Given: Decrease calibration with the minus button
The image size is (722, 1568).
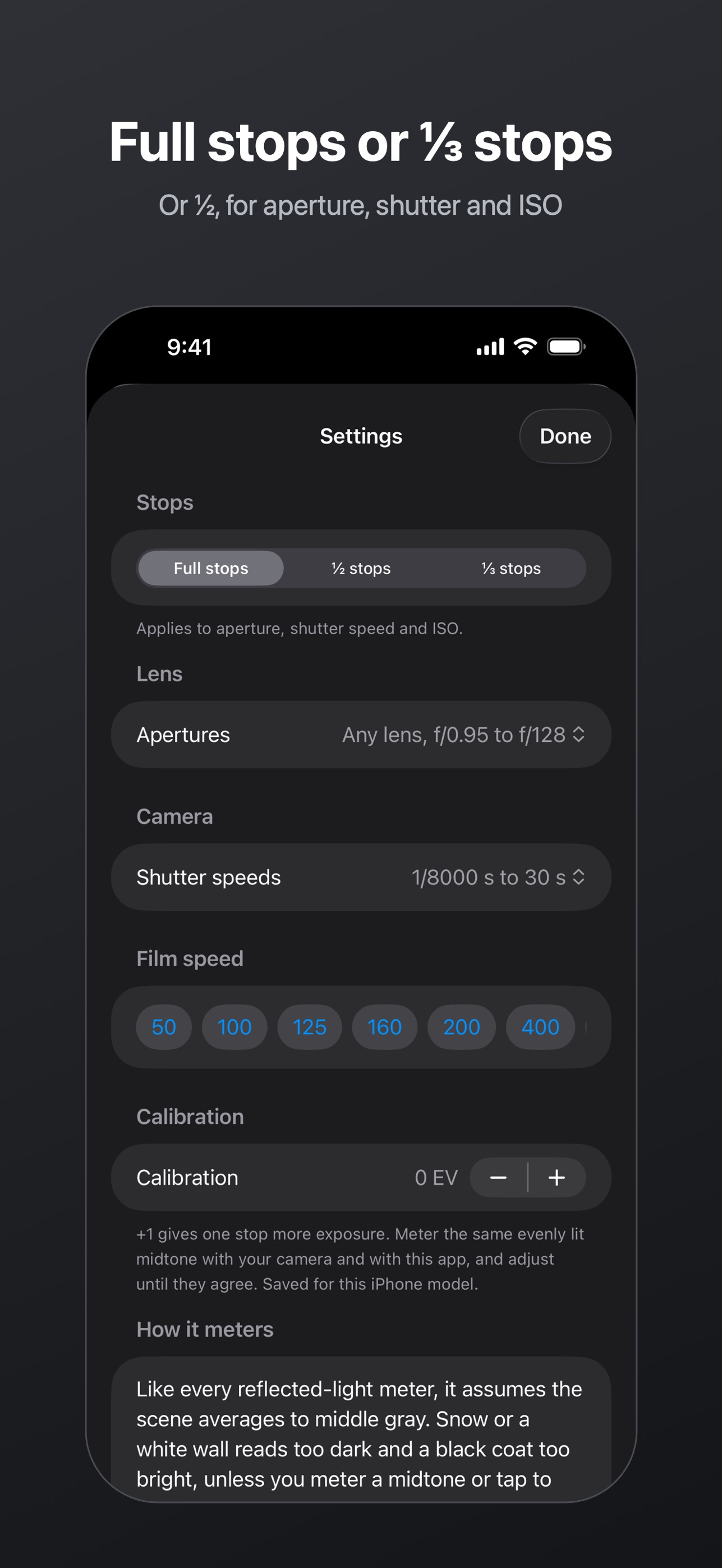Looking at the screenshot, I should click(499, 1177).
